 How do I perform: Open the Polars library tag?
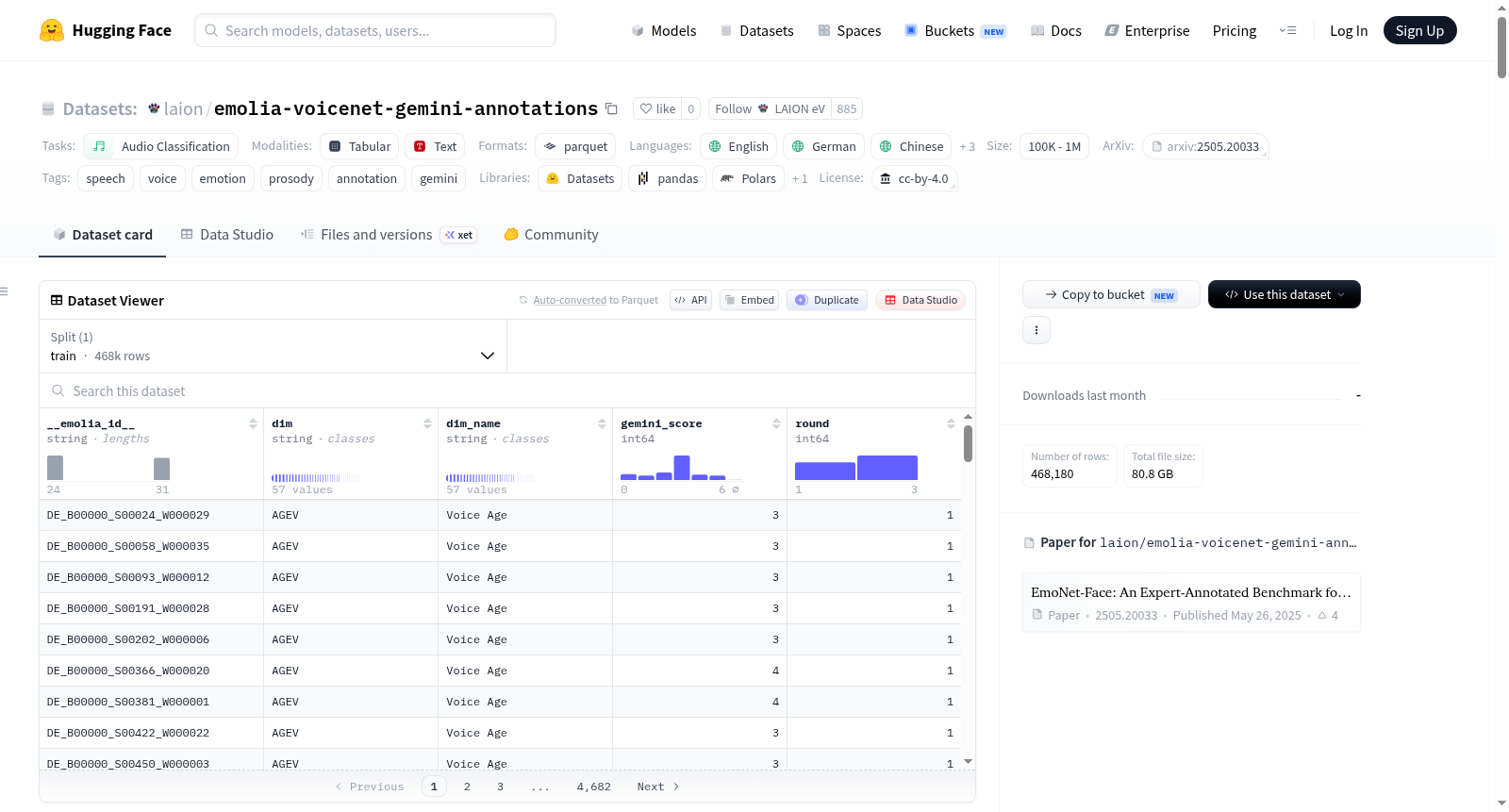pos(748,178)
